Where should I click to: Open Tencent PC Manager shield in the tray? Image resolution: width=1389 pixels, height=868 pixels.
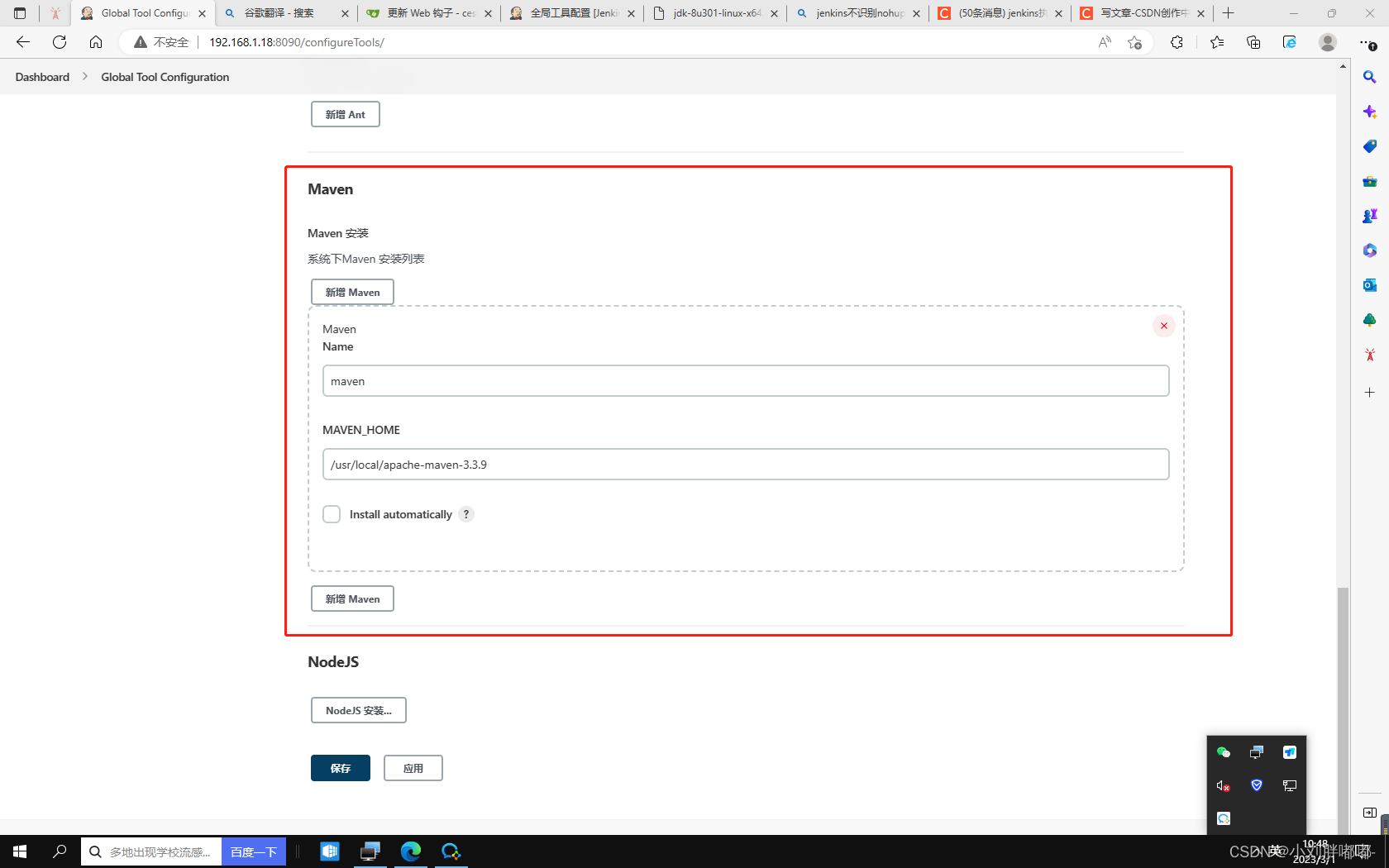pyautogui.click(x=1257, y=786)
